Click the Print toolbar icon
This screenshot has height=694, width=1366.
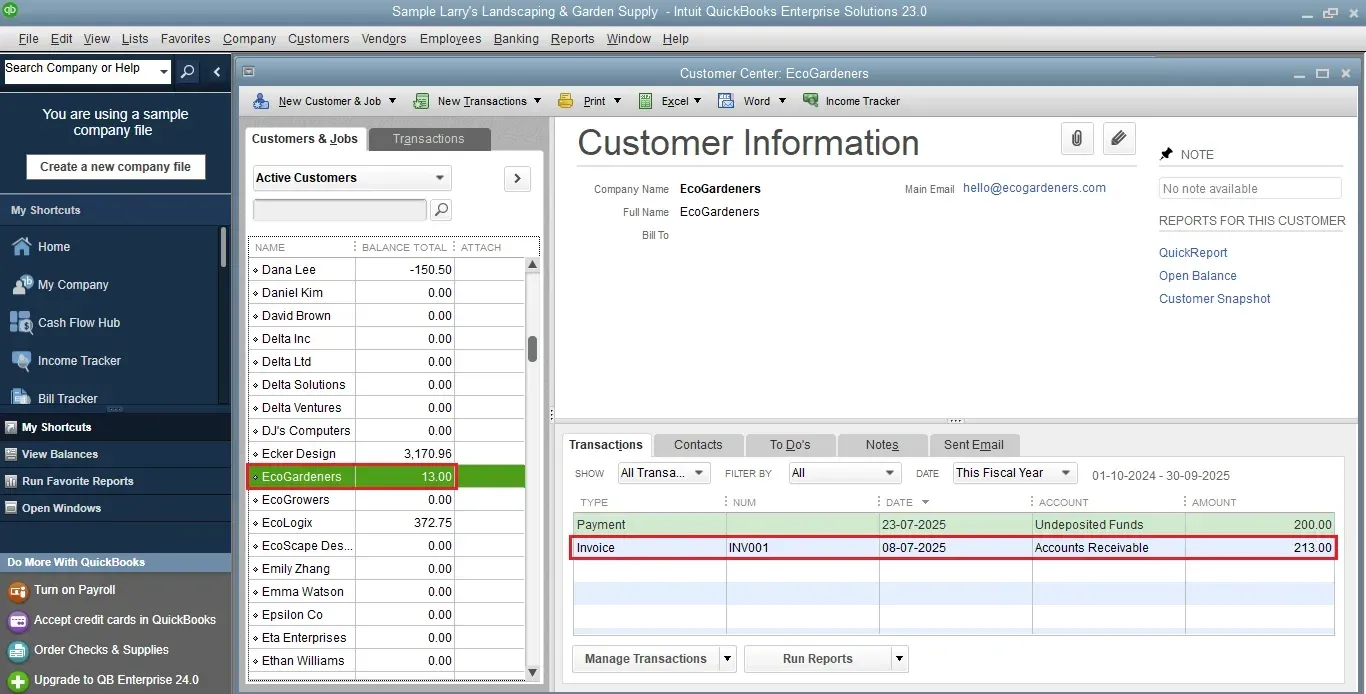coord(566,101)
